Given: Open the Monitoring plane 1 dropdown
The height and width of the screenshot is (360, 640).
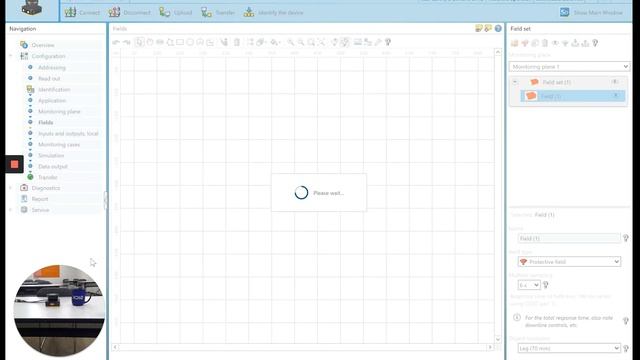Looking at the screenshot, I should tap(569, 67).
